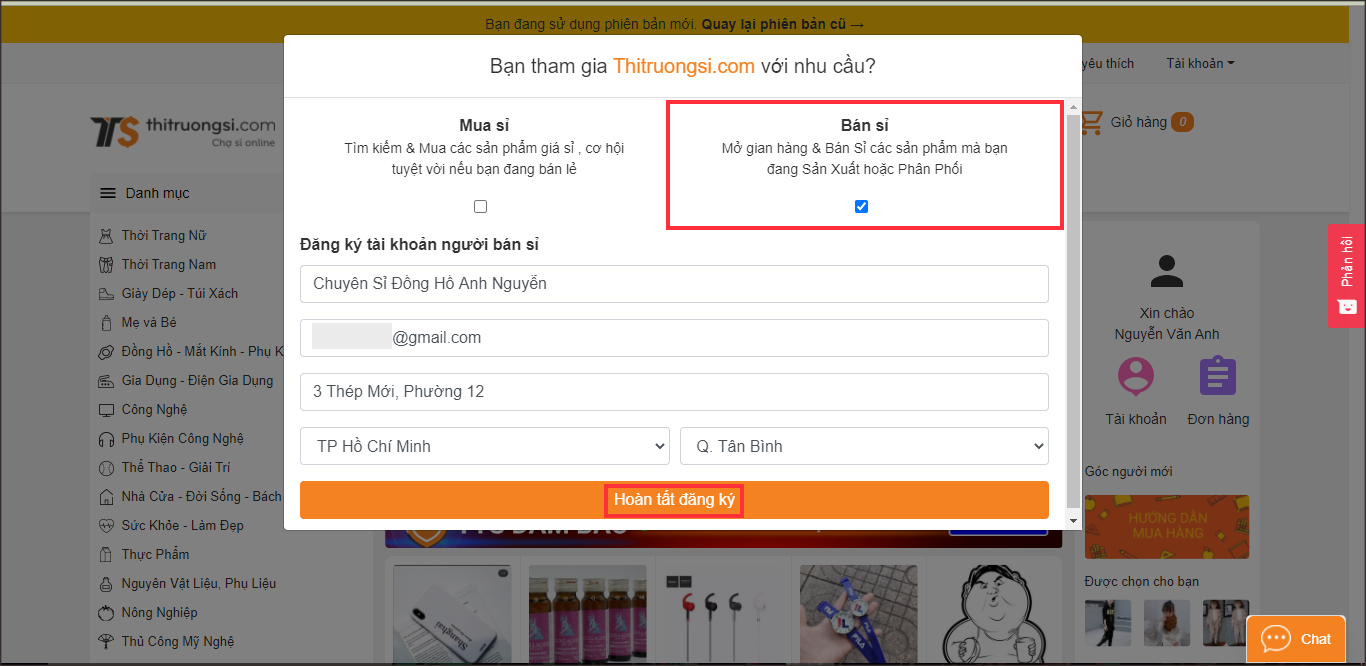Select Thực Phẩm menu item

[x=156, y=555]
